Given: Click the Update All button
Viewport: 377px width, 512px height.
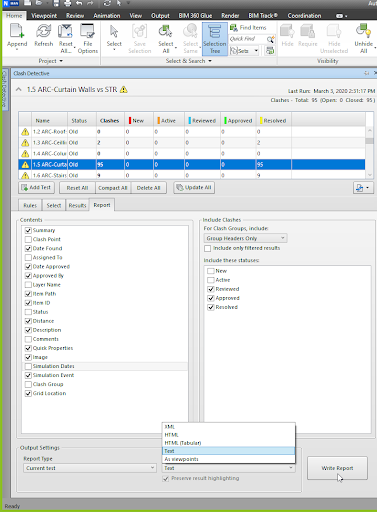Looking at the screenshot, I should (194, 188).
